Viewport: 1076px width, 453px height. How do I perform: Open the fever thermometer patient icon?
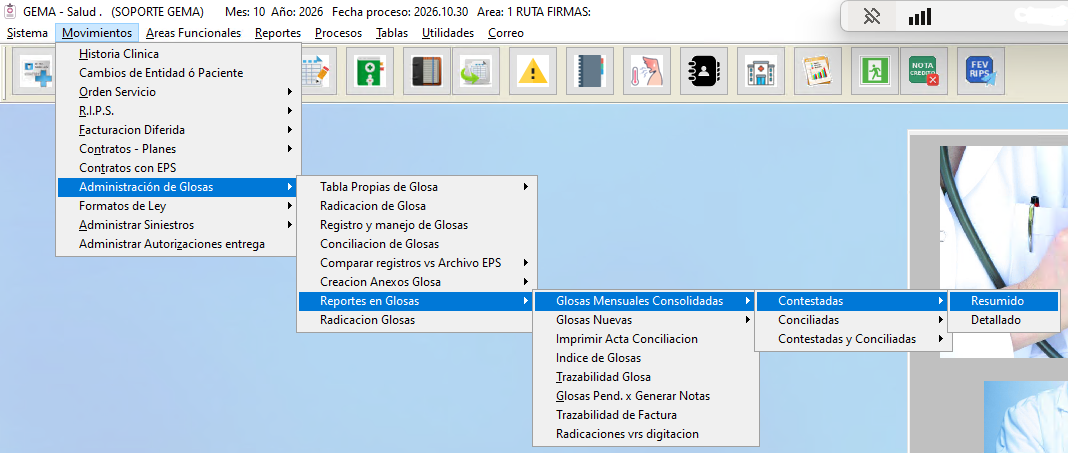pos(646,71)
